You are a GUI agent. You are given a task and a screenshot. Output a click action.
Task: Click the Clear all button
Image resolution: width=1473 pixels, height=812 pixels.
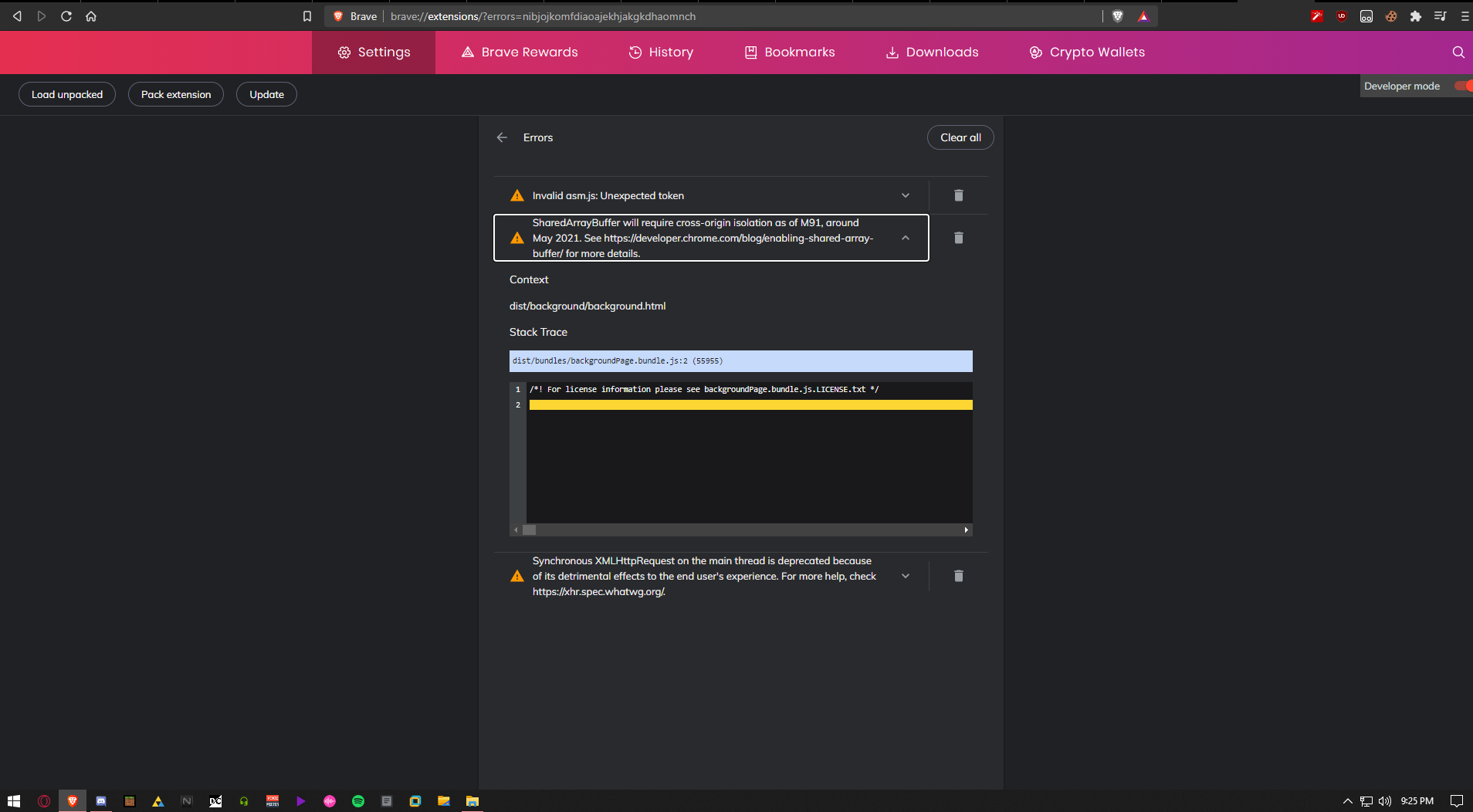tap(960, 137)
